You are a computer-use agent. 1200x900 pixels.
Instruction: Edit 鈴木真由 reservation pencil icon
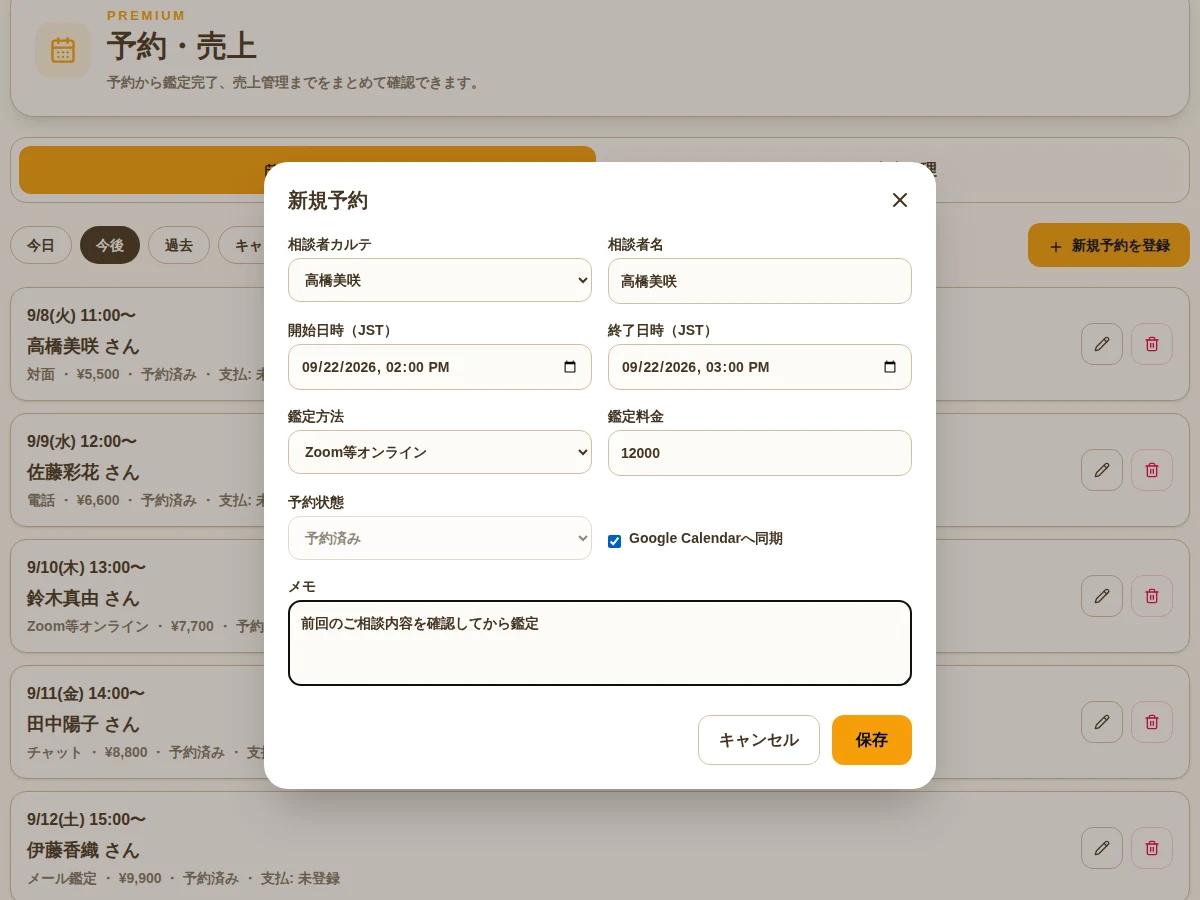point(1102,596)
